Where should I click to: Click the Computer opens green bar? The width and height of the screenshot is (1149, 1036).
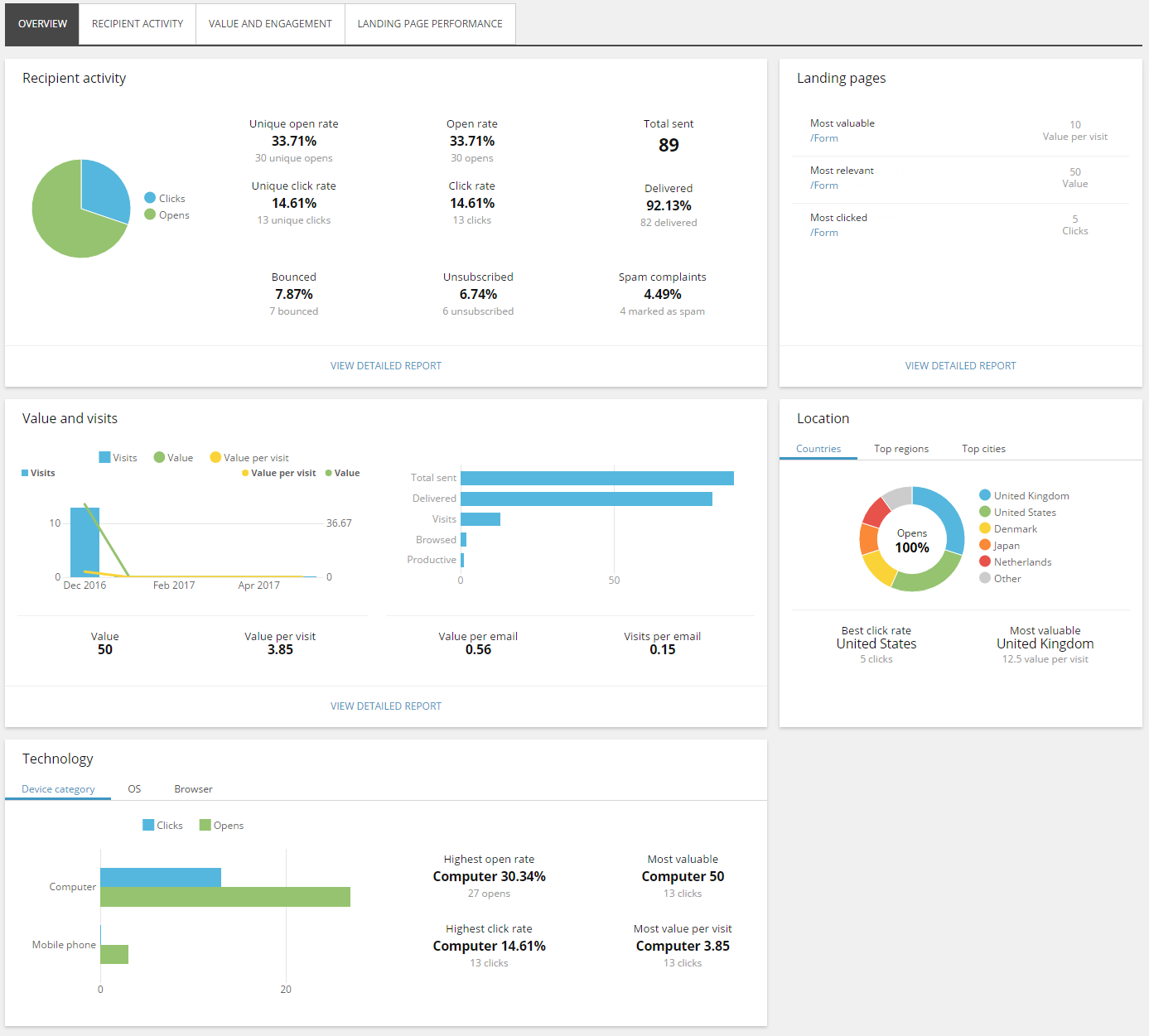tap(224, 897)
